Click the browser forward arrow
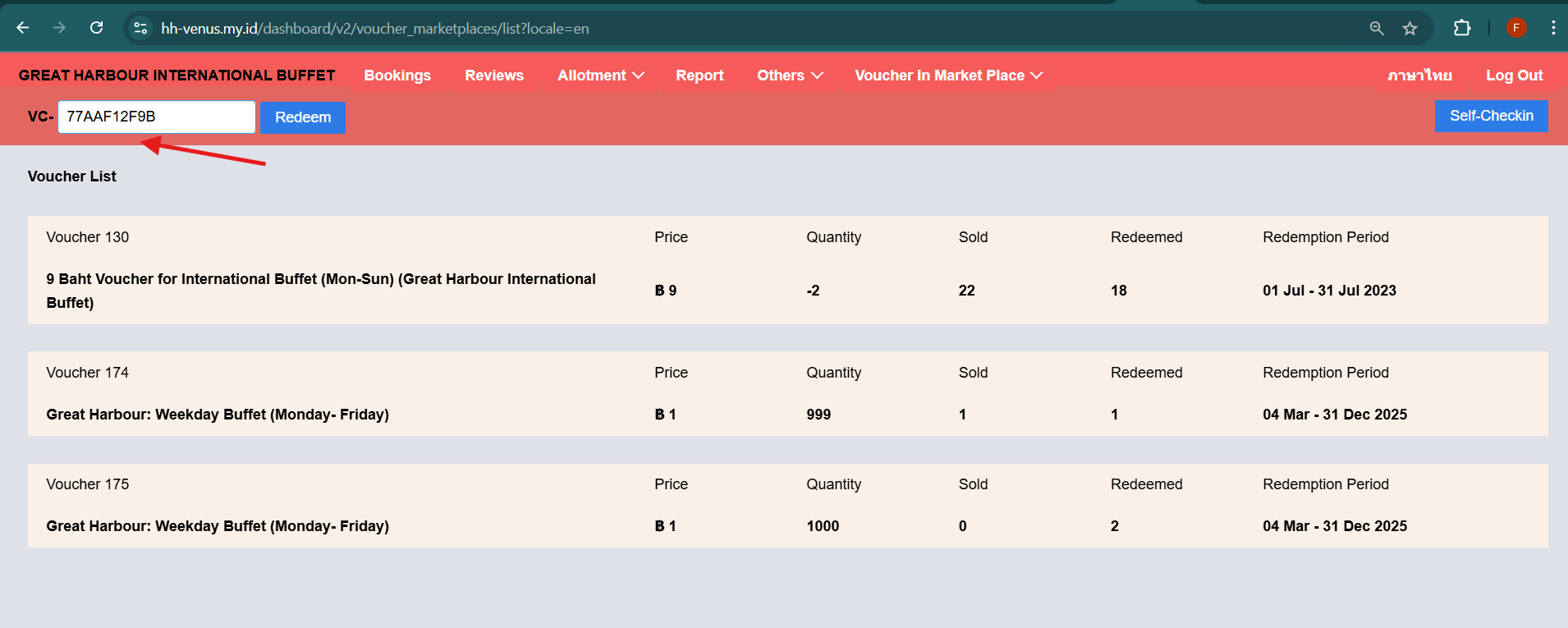This screenshot has height=628, width=1568. click(59, 28)
